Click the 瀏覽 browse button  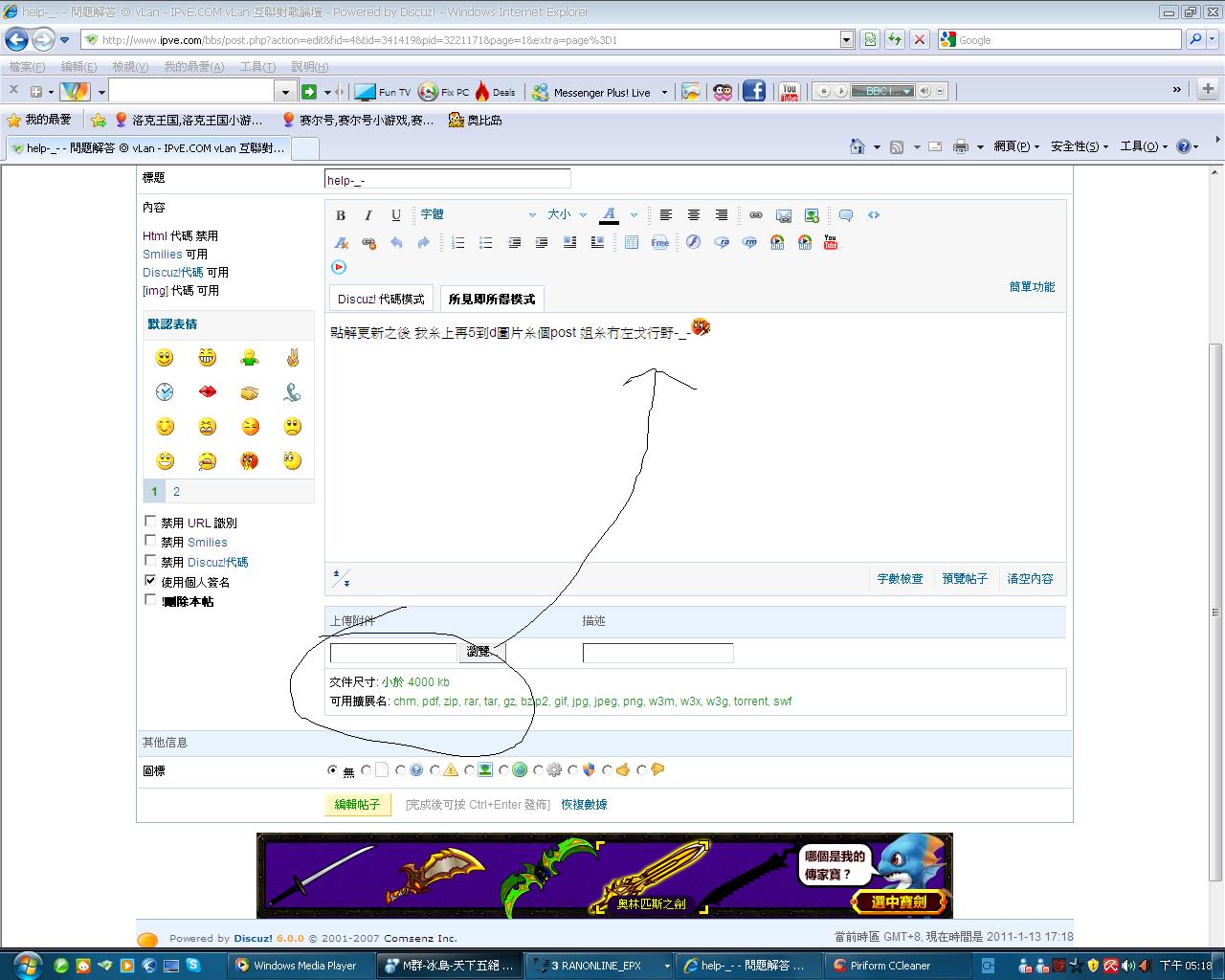point(480,652)
